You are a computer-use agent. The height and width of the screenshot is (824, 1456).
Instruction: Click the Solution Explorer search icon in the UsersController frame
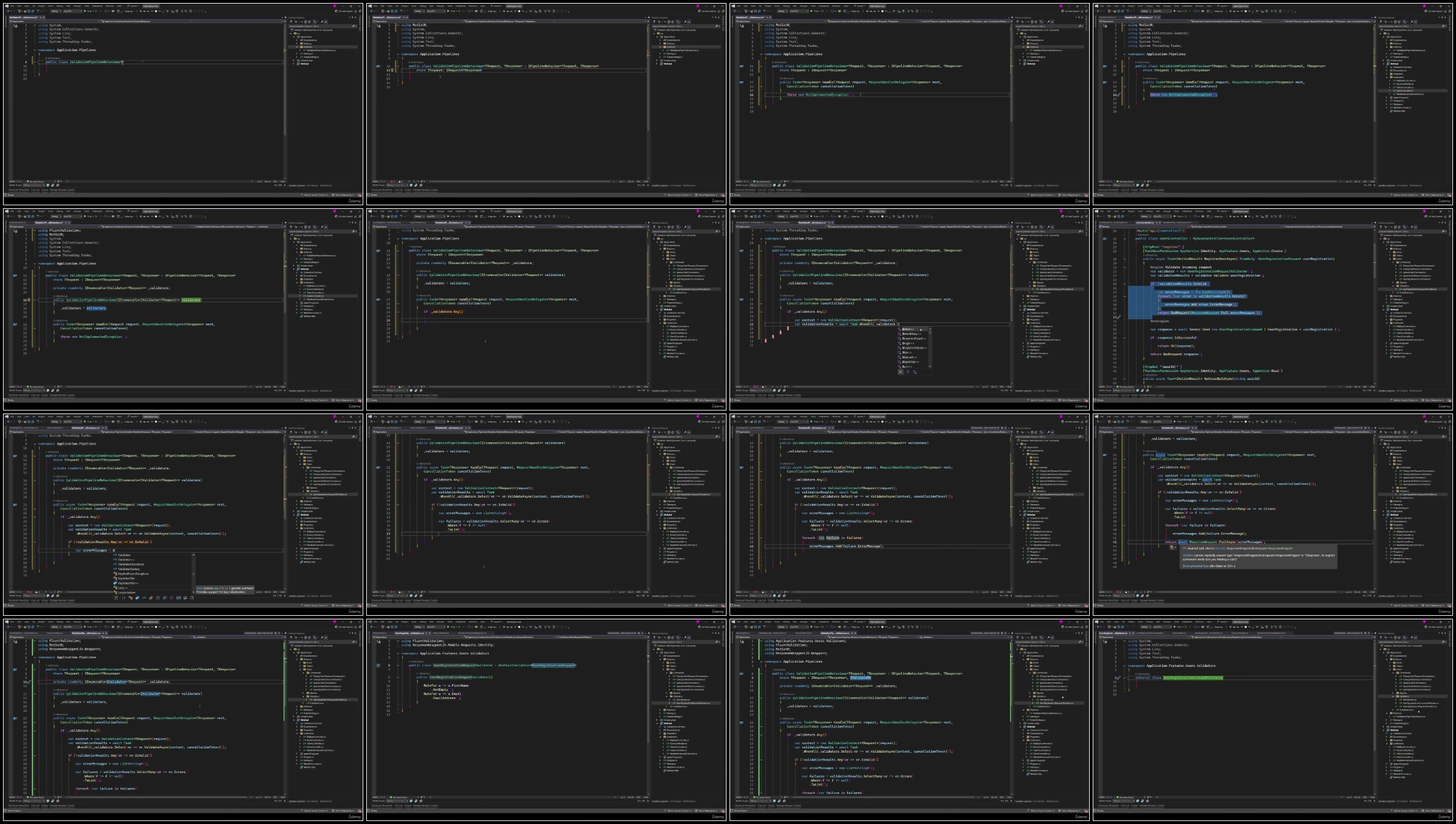pos(1444,231)
